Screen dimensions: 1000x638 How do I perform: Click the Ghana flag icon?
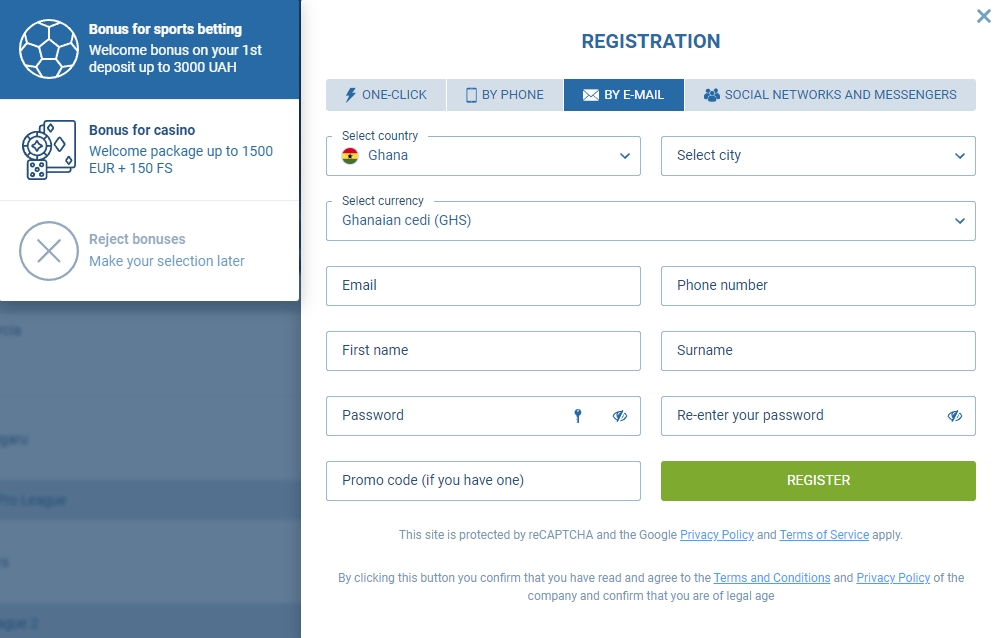[350, 156]
